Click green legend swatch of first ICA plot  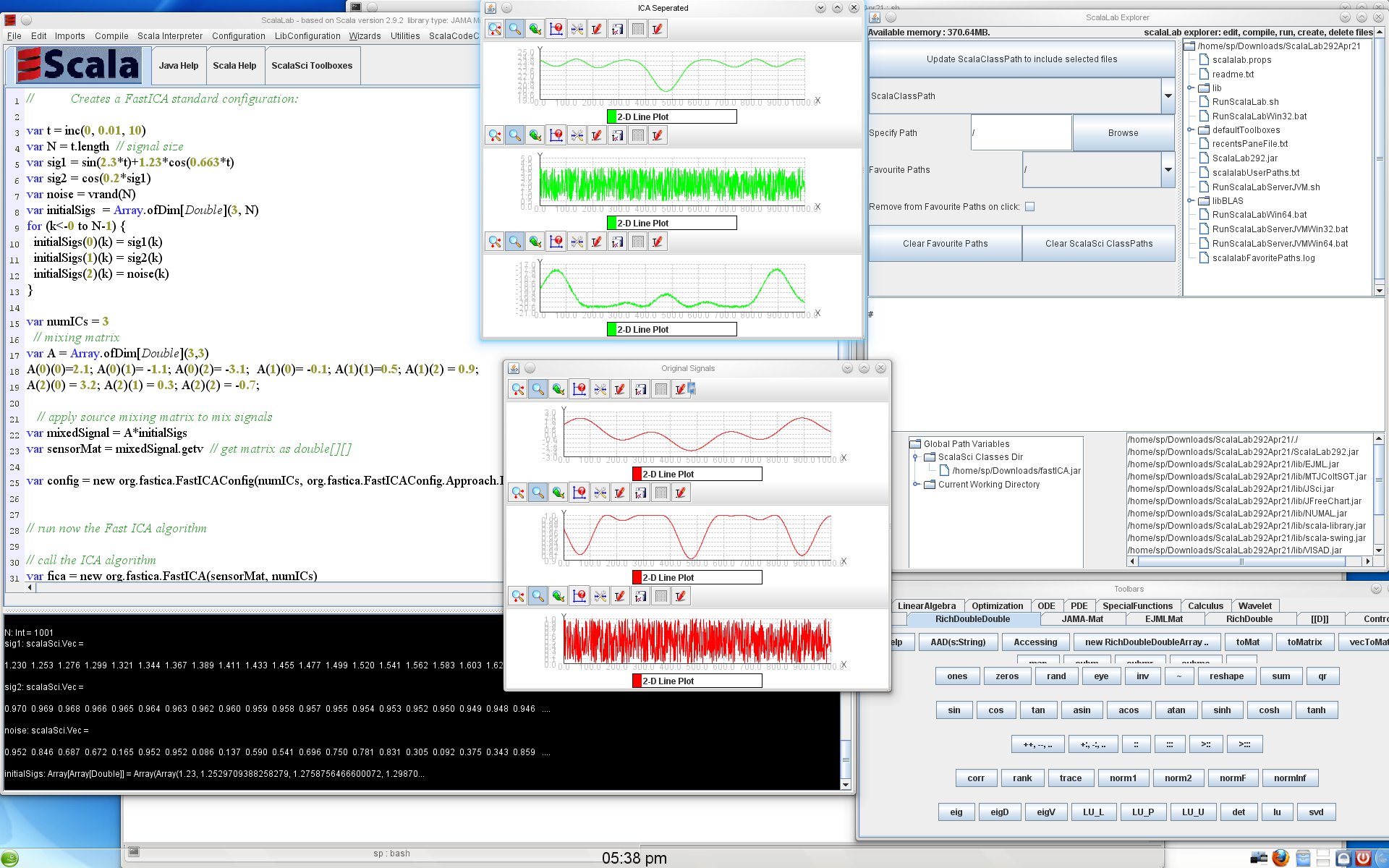pos(611,116)
